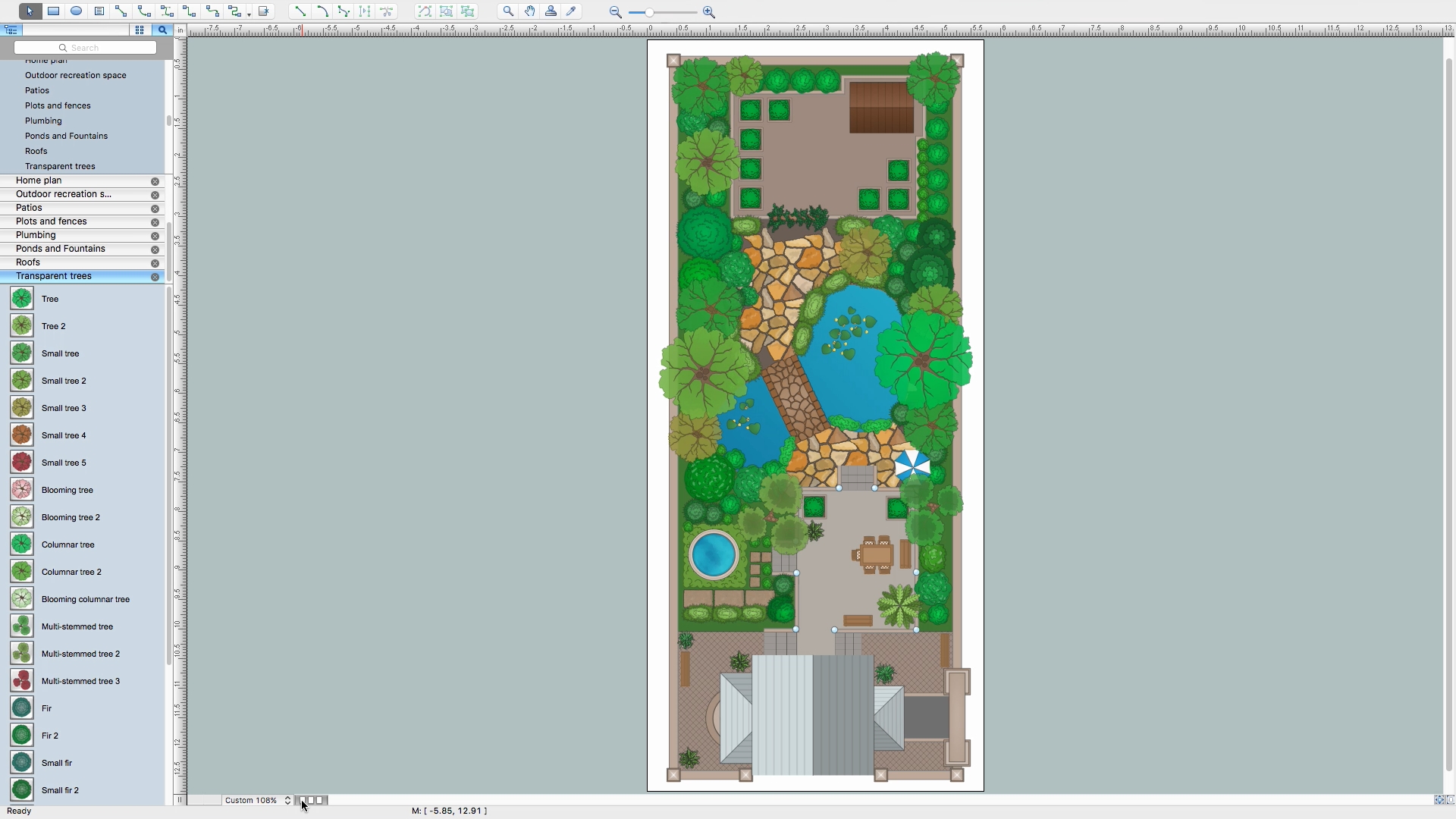Activate the Hand pan tool

tap(529, 11)
